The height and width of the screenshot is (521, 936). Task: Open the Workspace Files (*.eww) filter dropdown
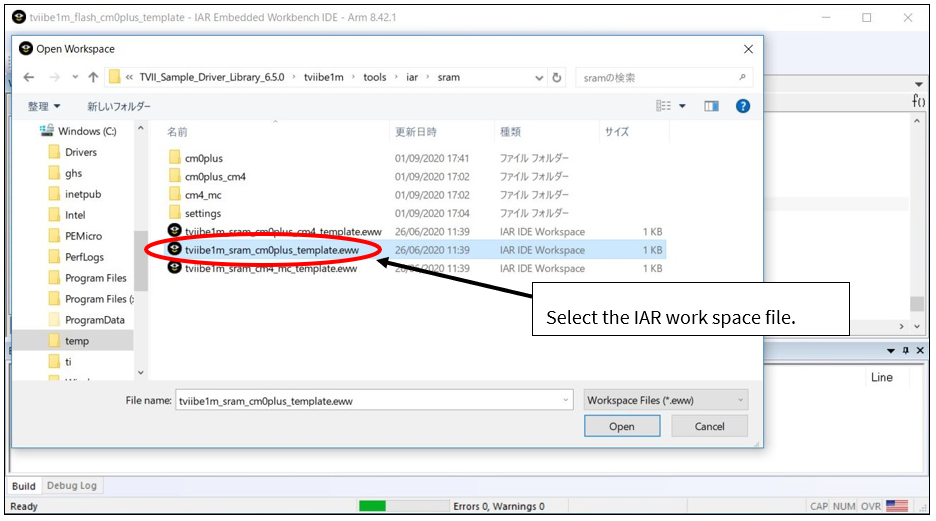point(666,400)
